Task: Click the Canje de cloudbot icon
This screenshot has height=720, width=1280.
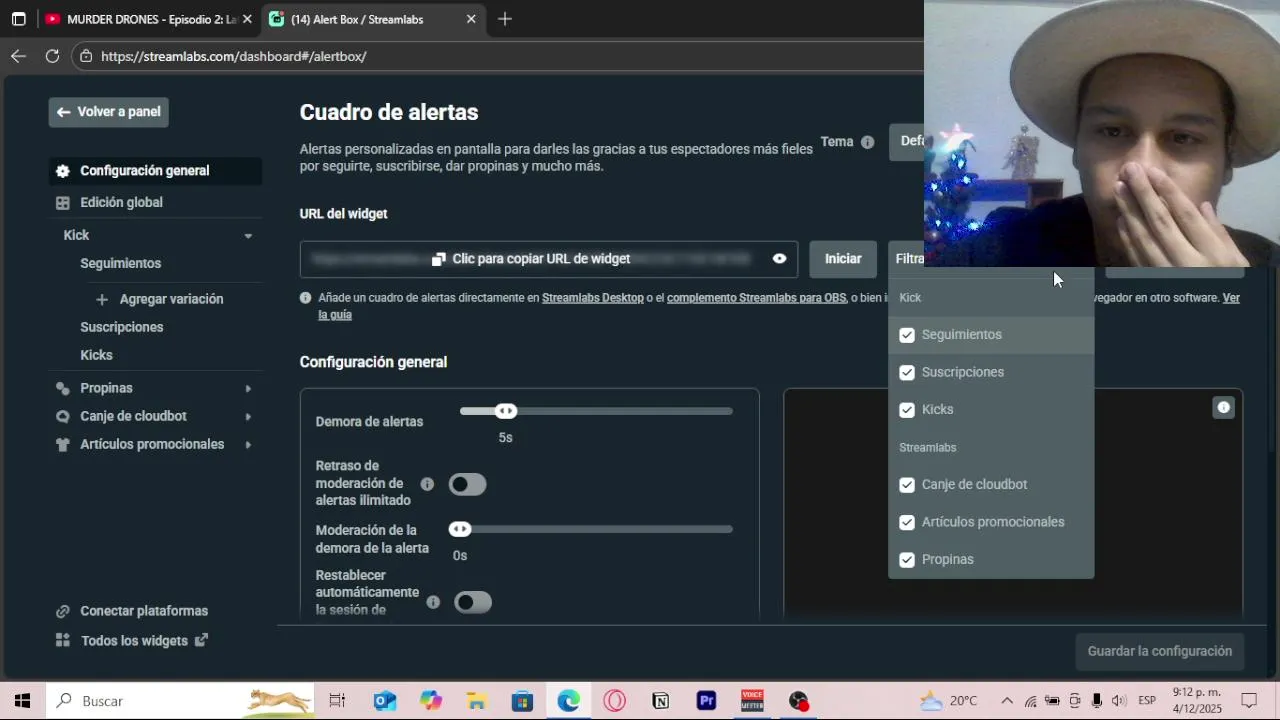Action: [x=63, y=416]
